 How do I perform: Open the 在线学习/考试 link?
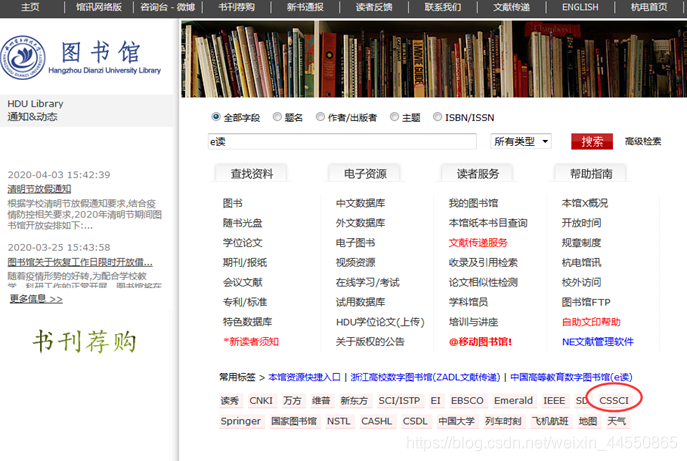point(368,282)
